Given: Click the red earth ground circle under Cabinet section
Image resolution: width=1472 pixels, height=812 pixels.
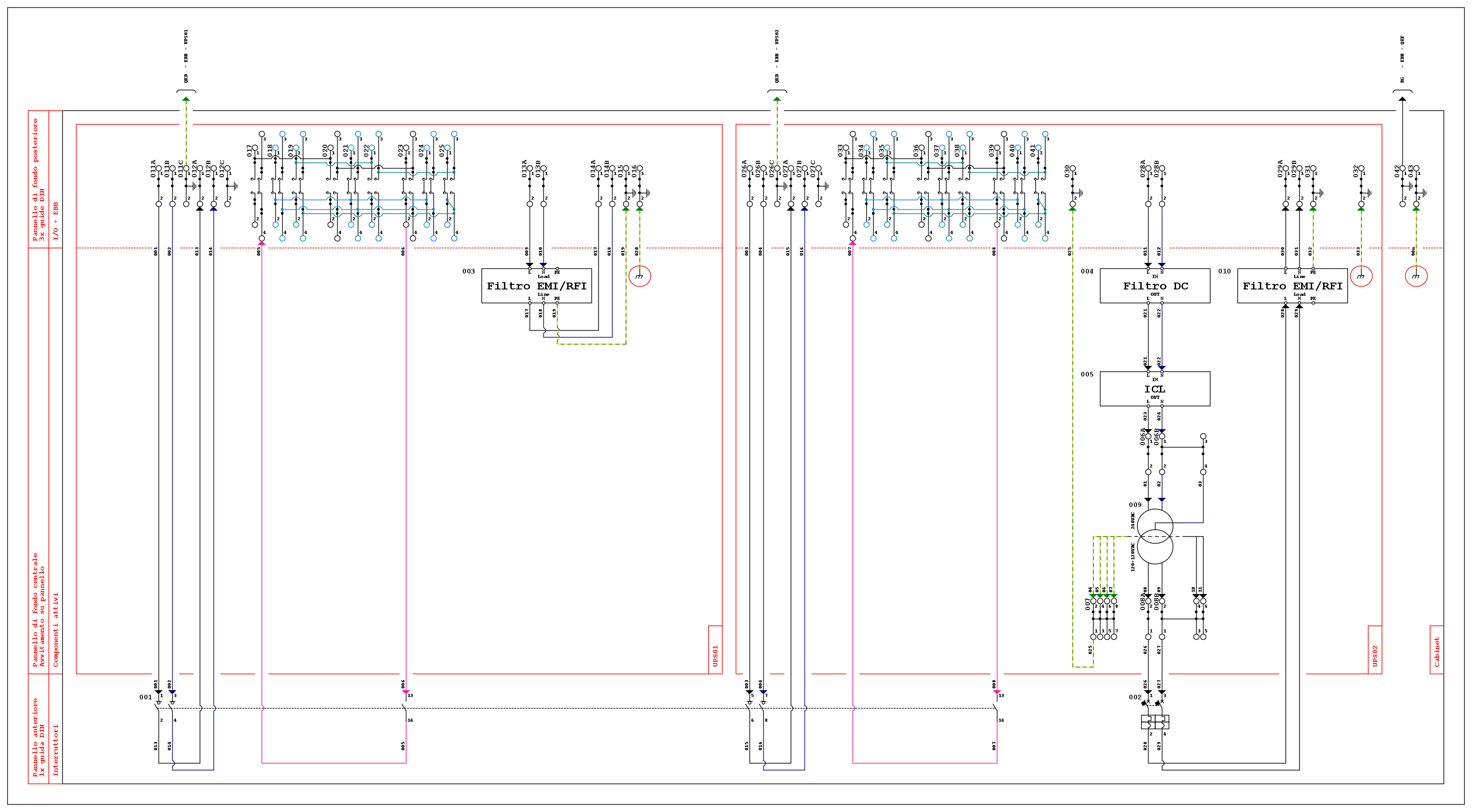Looking at the screenshot, I should tap(1416, 276).
